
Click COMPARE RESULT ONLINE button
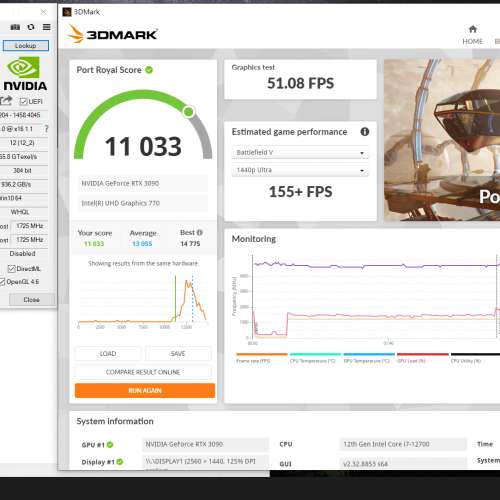point(143,372)
